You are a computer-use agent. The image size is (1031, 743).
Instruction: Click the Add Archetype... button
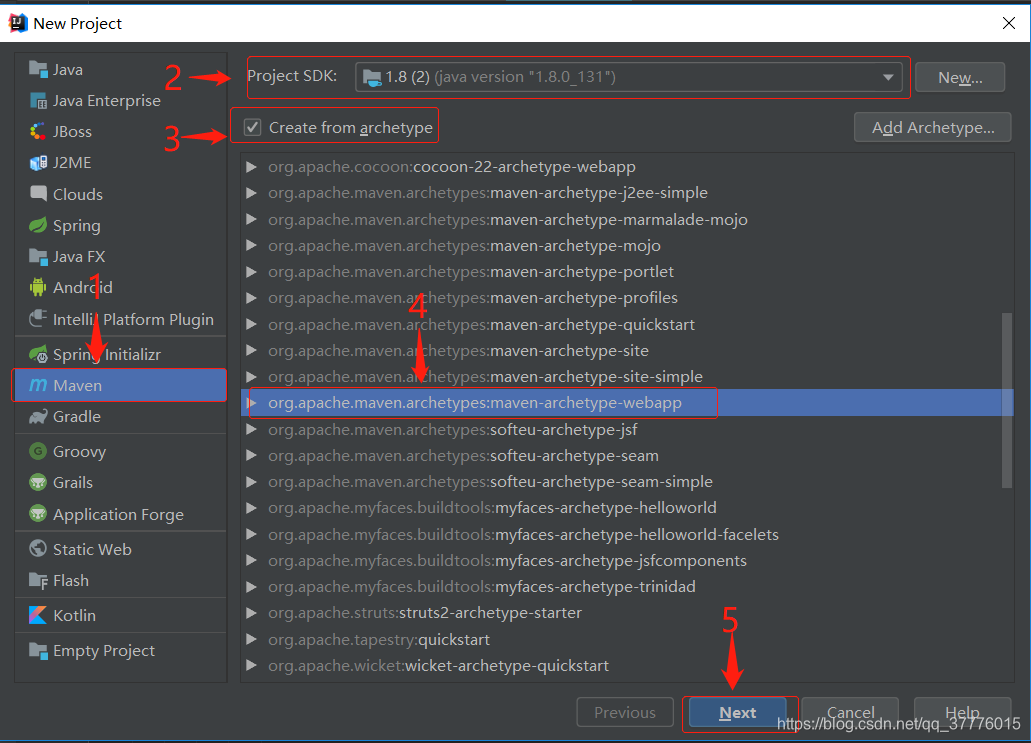[932, 127]
